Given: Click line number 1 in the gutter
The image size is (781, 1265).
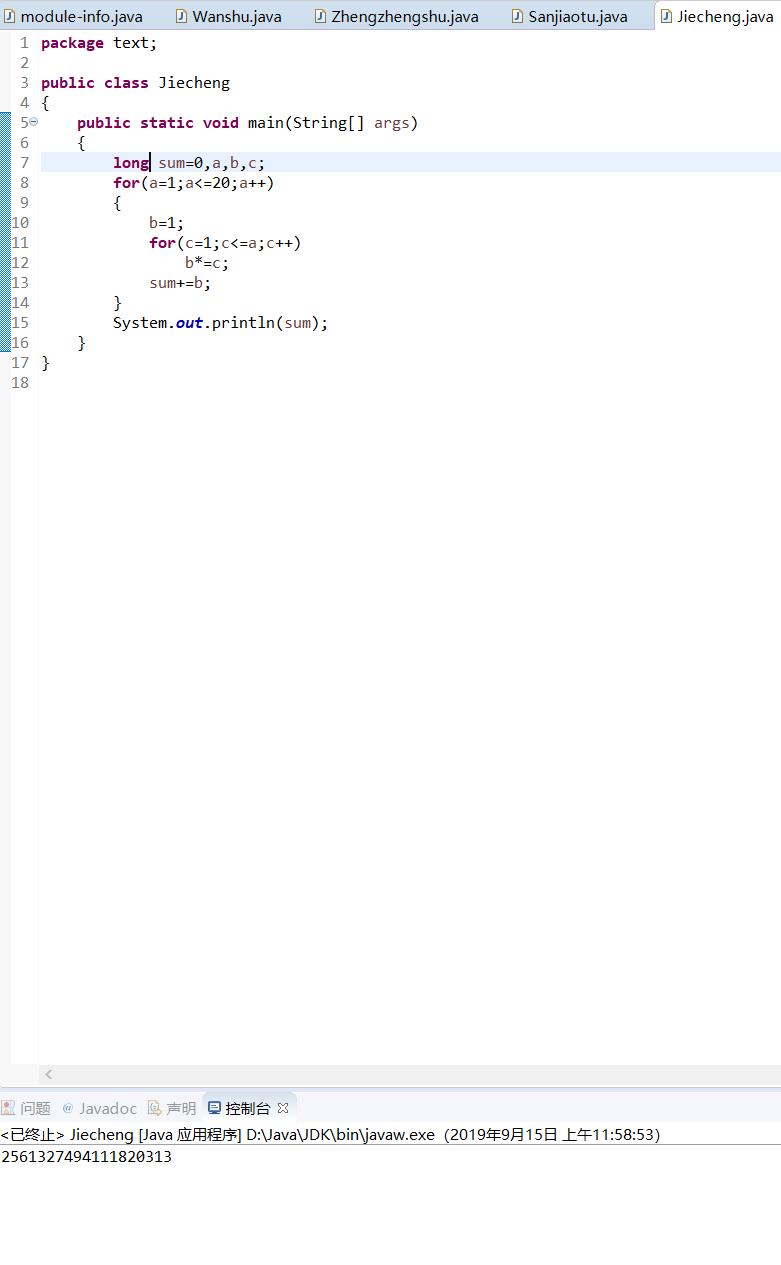Looking at the screenshot, I should point(24,42).
